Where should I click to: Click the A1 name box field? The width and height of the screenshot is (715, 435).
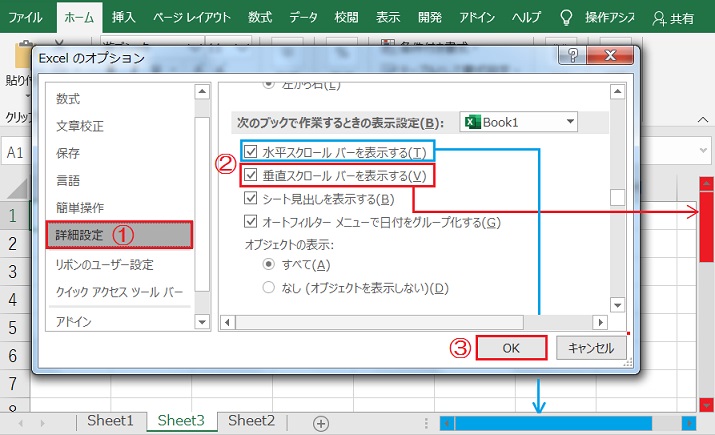click(x=15, y=152)
